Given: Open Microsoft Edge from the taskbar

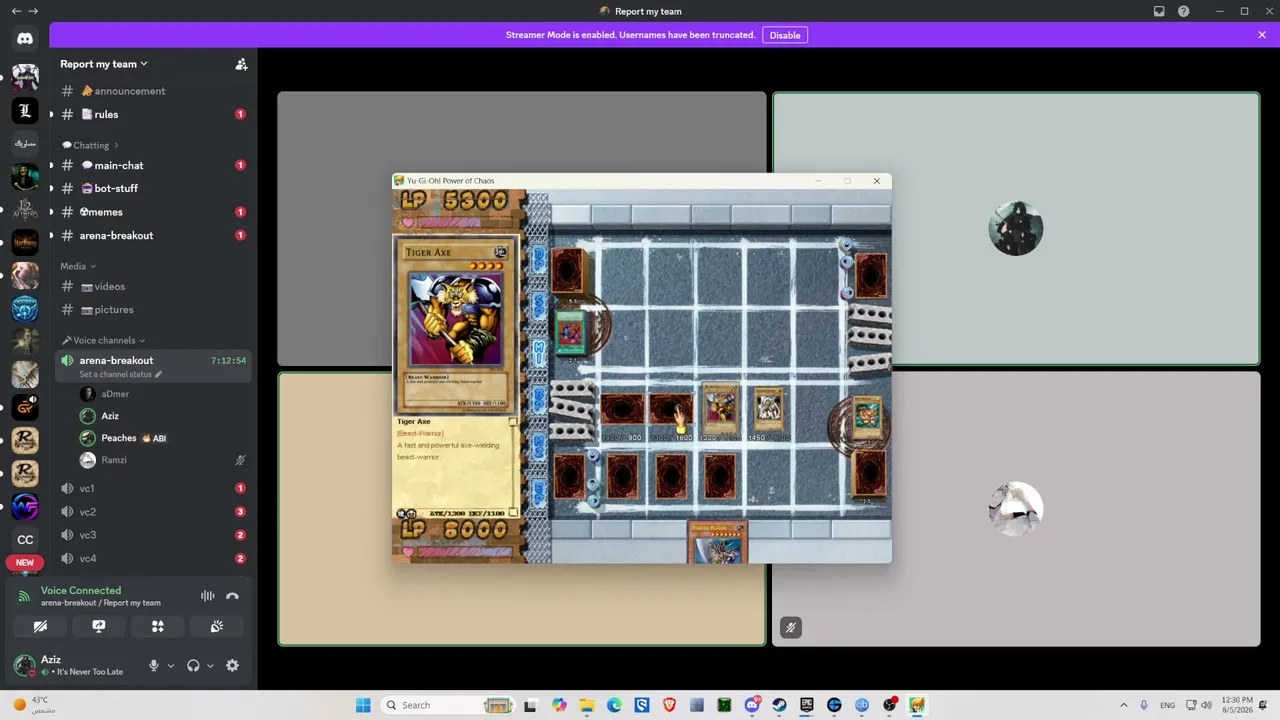Looking at the screenshot, I should [614, 705].
